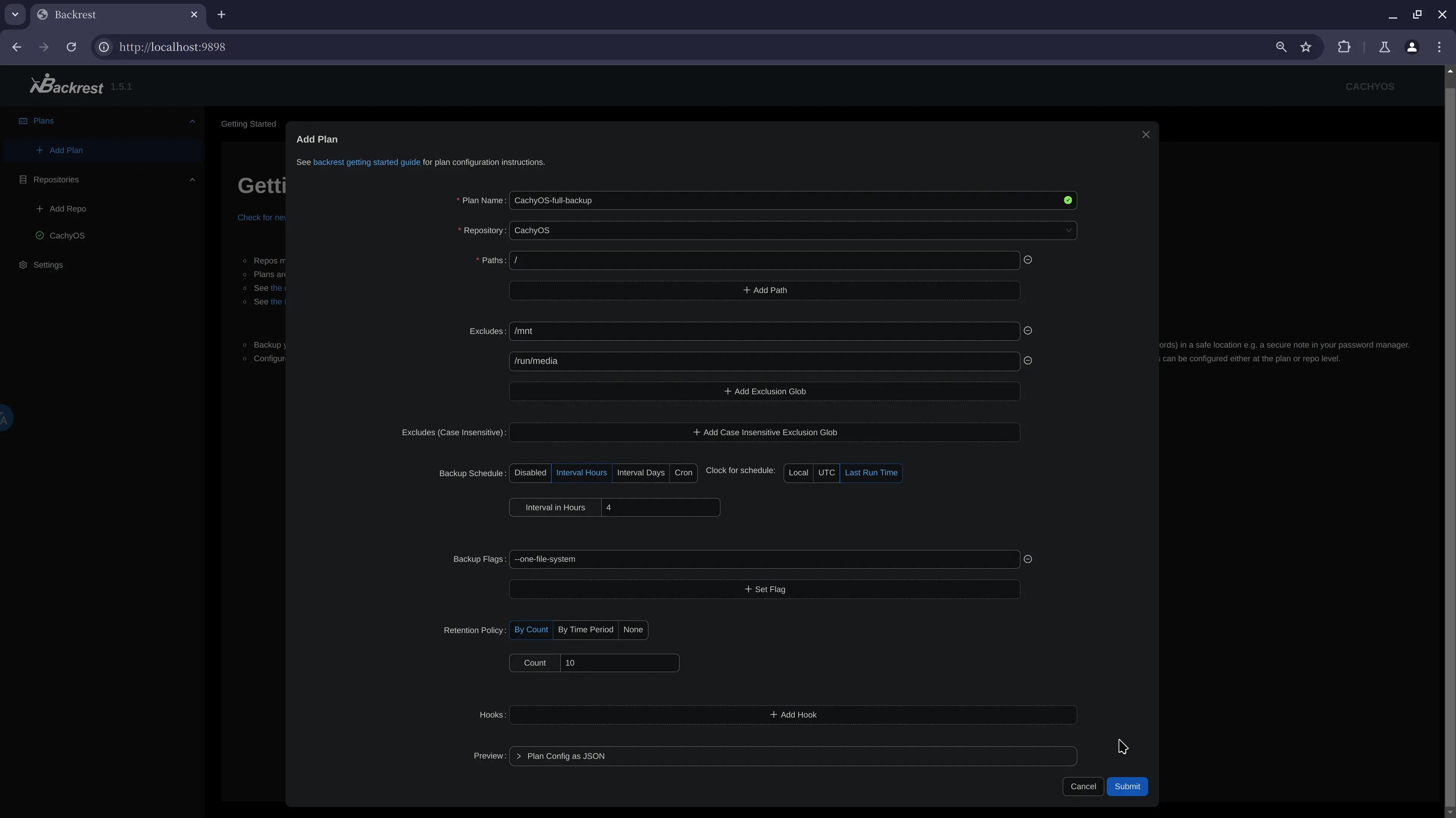Viewport: 1456px width, 818px height.
Task: Click the retention Count value field
Action: 619,663
